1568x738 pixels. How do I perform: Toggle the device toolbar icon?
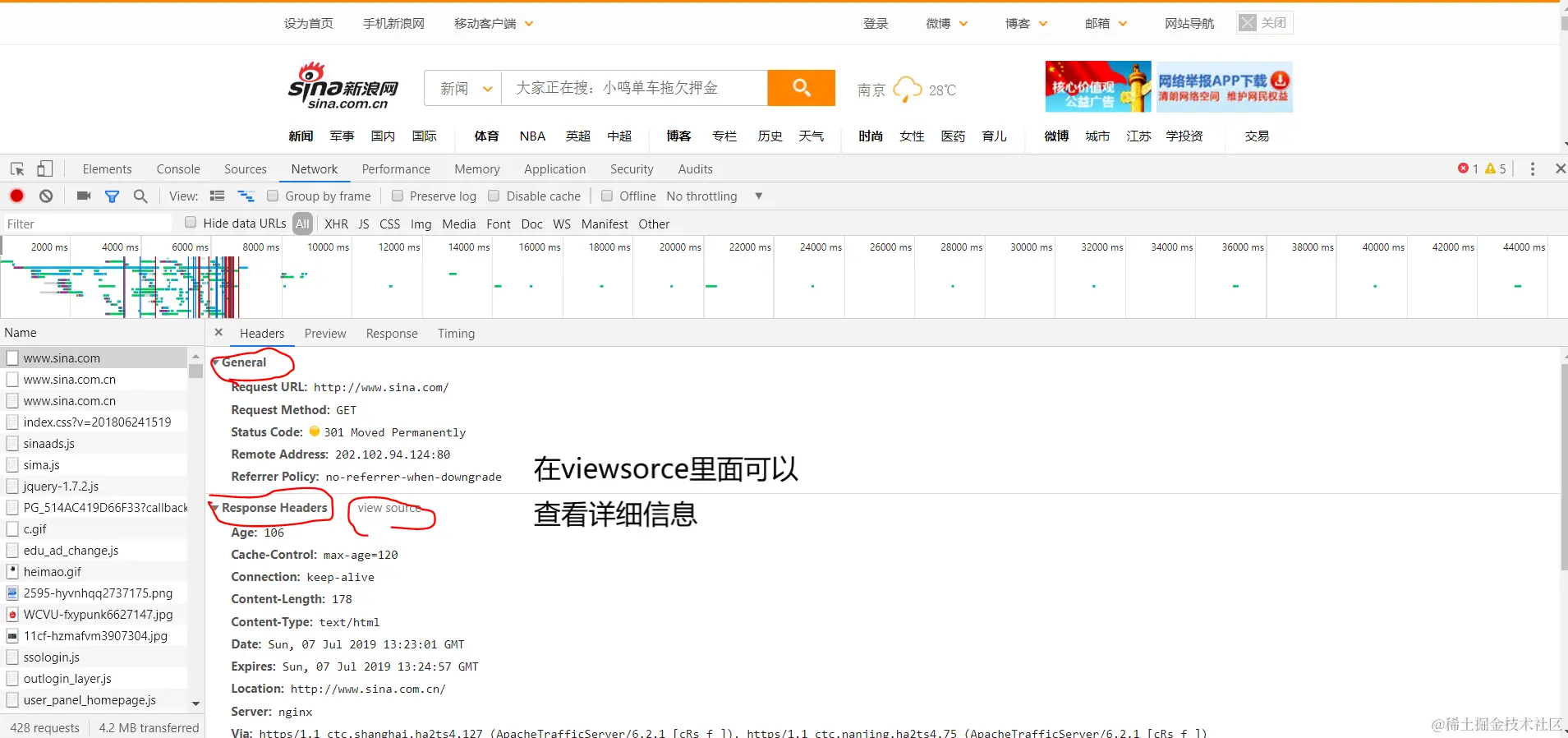click(x=45, y=169)
